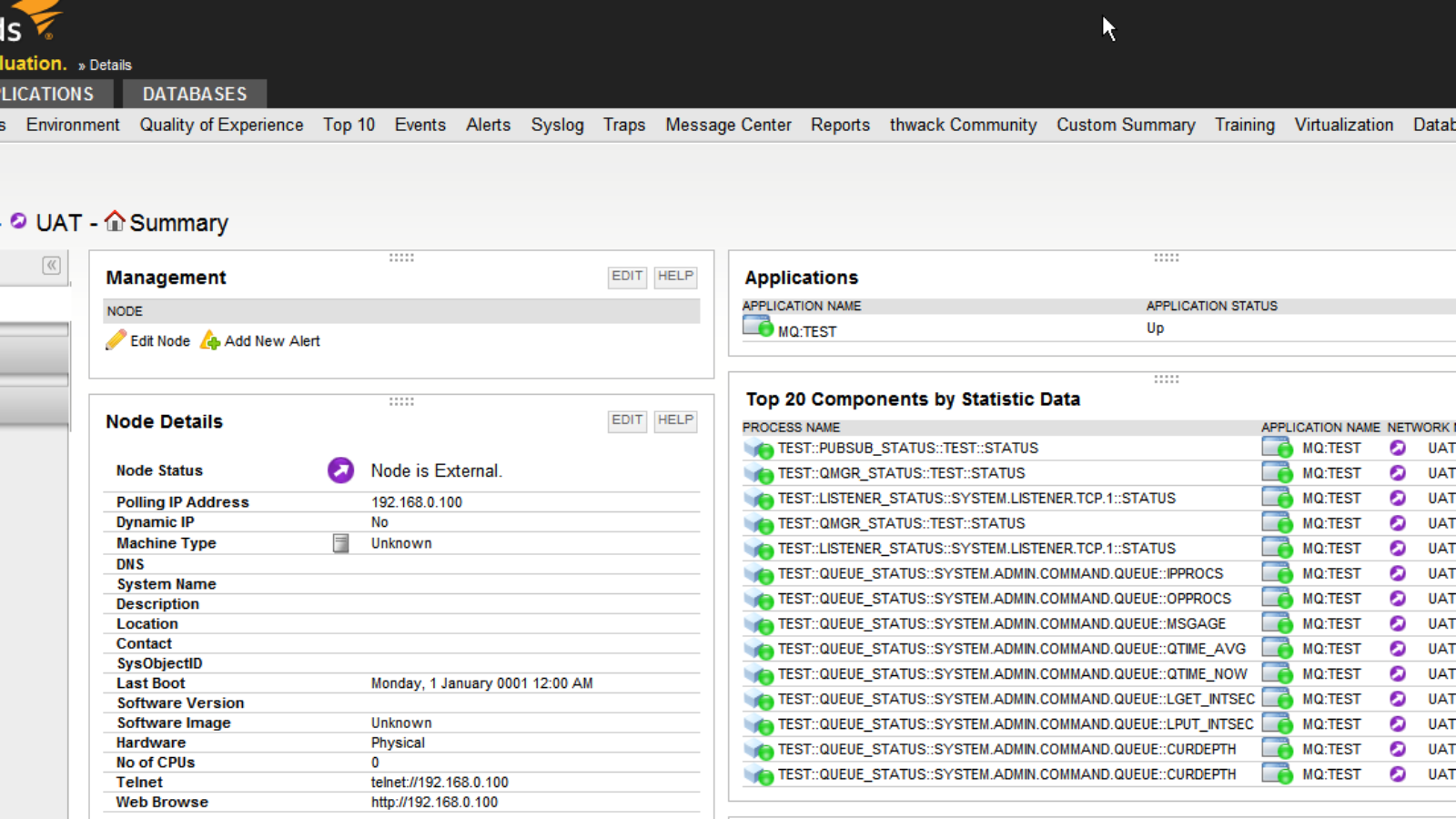Click the home icon beside Summary
1456x819 pixels.
[114, 221]
